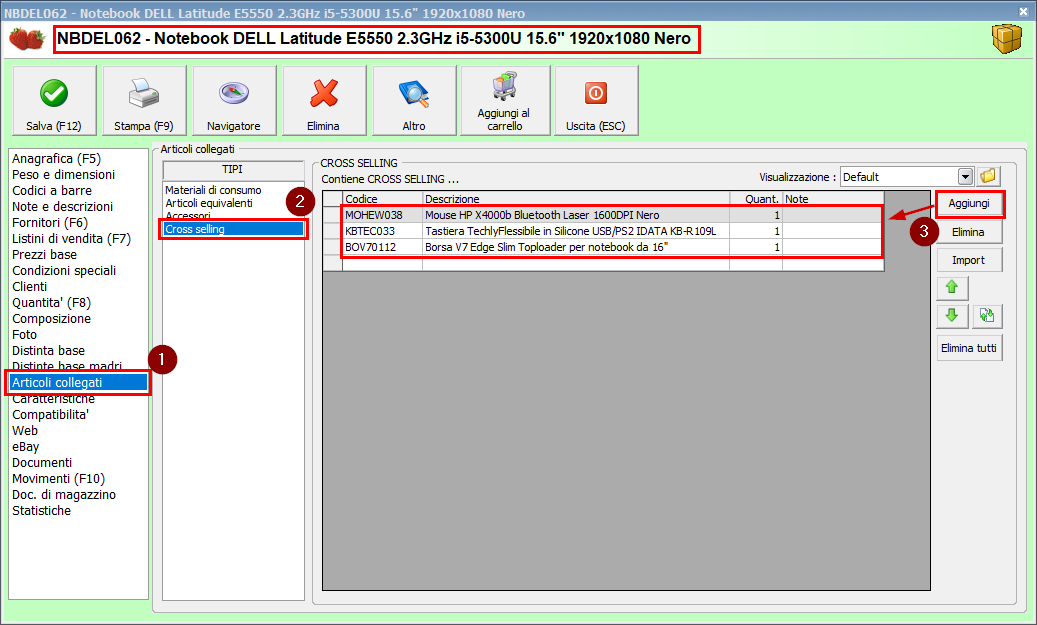This screenshot has width=1037, height=625.
Task: Click the Elimina tutti button
Action: point(969,348)
